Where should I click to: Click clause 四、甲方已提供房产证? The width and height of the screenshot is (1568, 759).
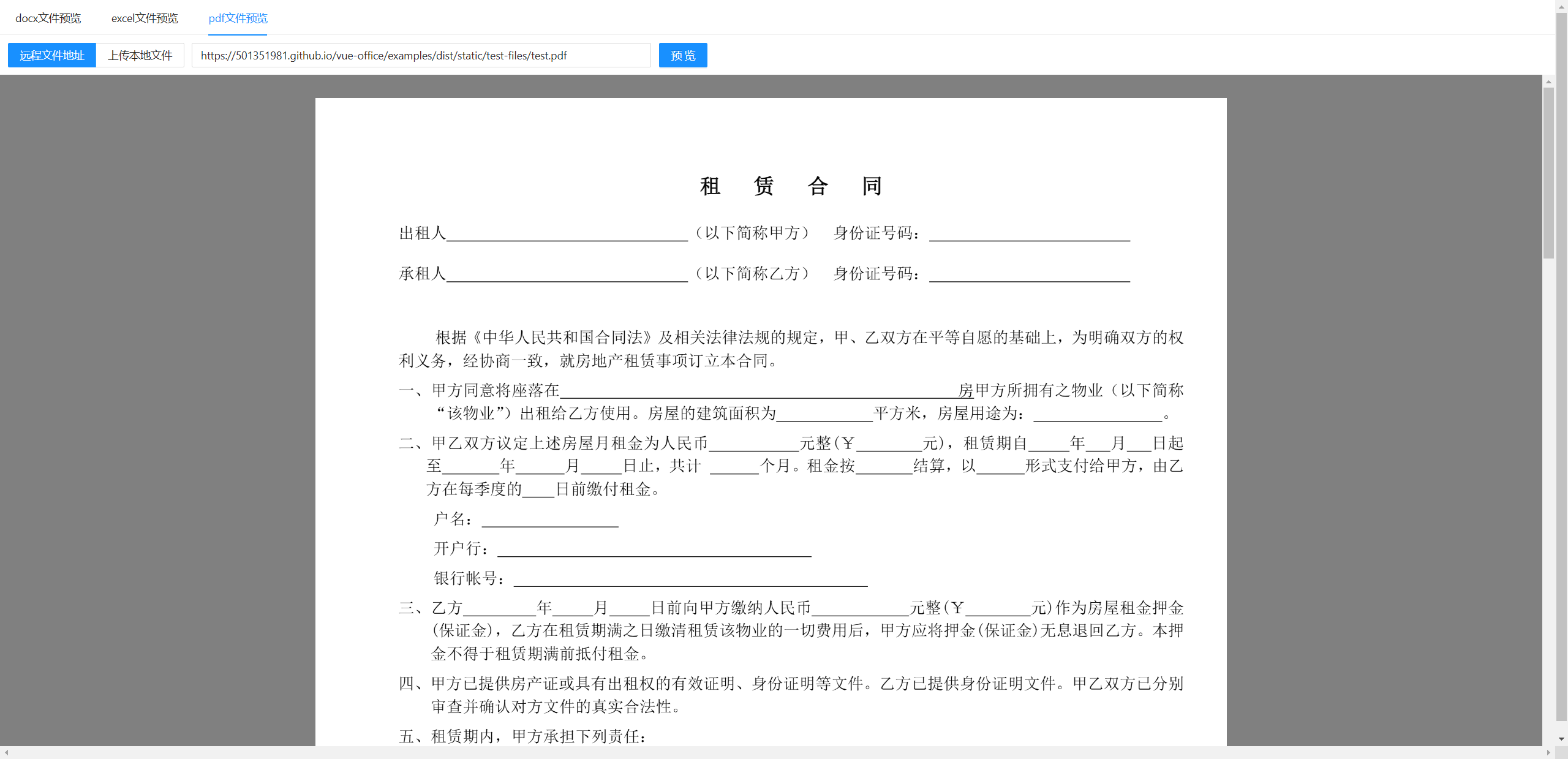[x=791, y=695]
